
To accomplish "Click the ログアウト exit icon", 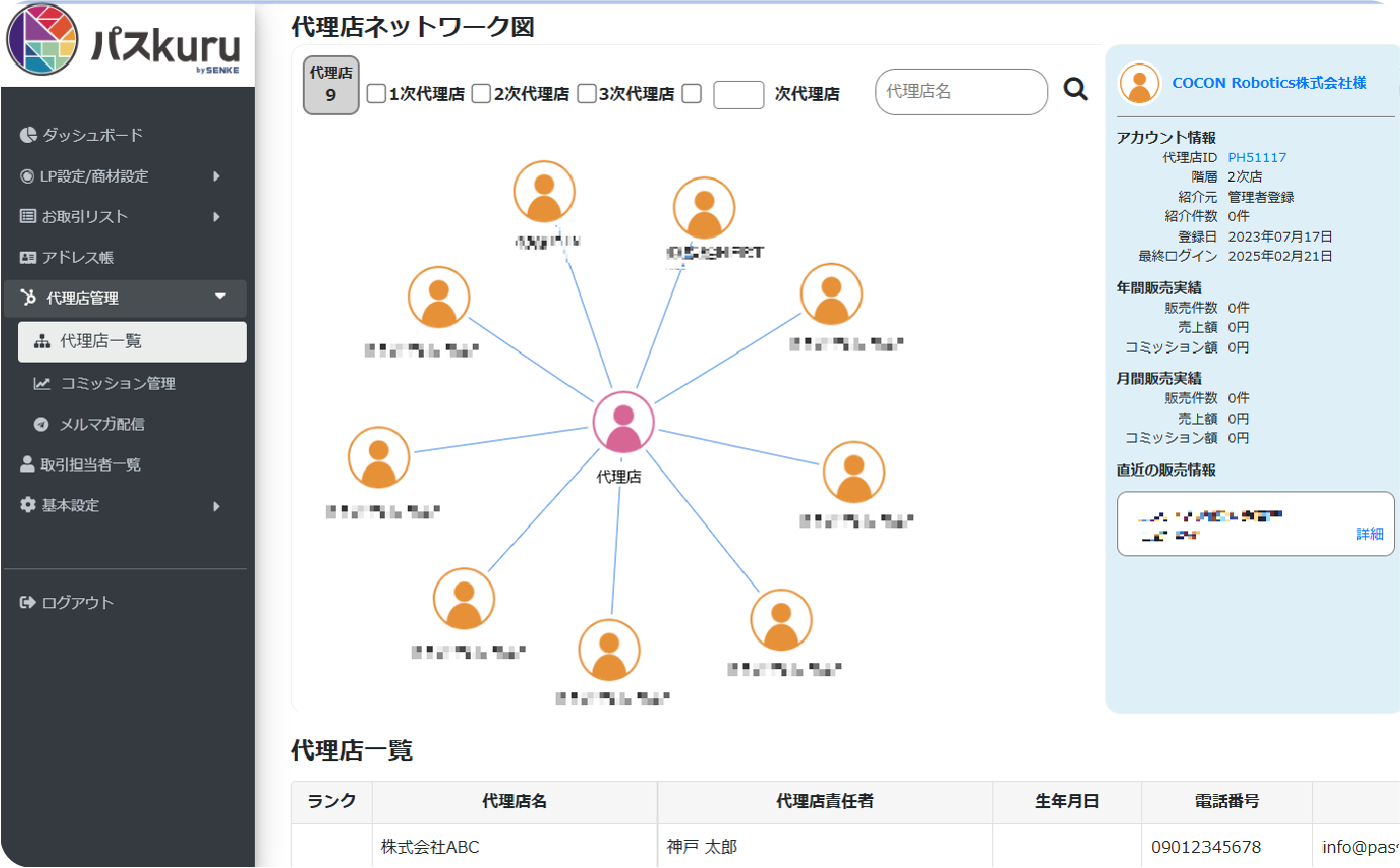I will coord(28,602).
